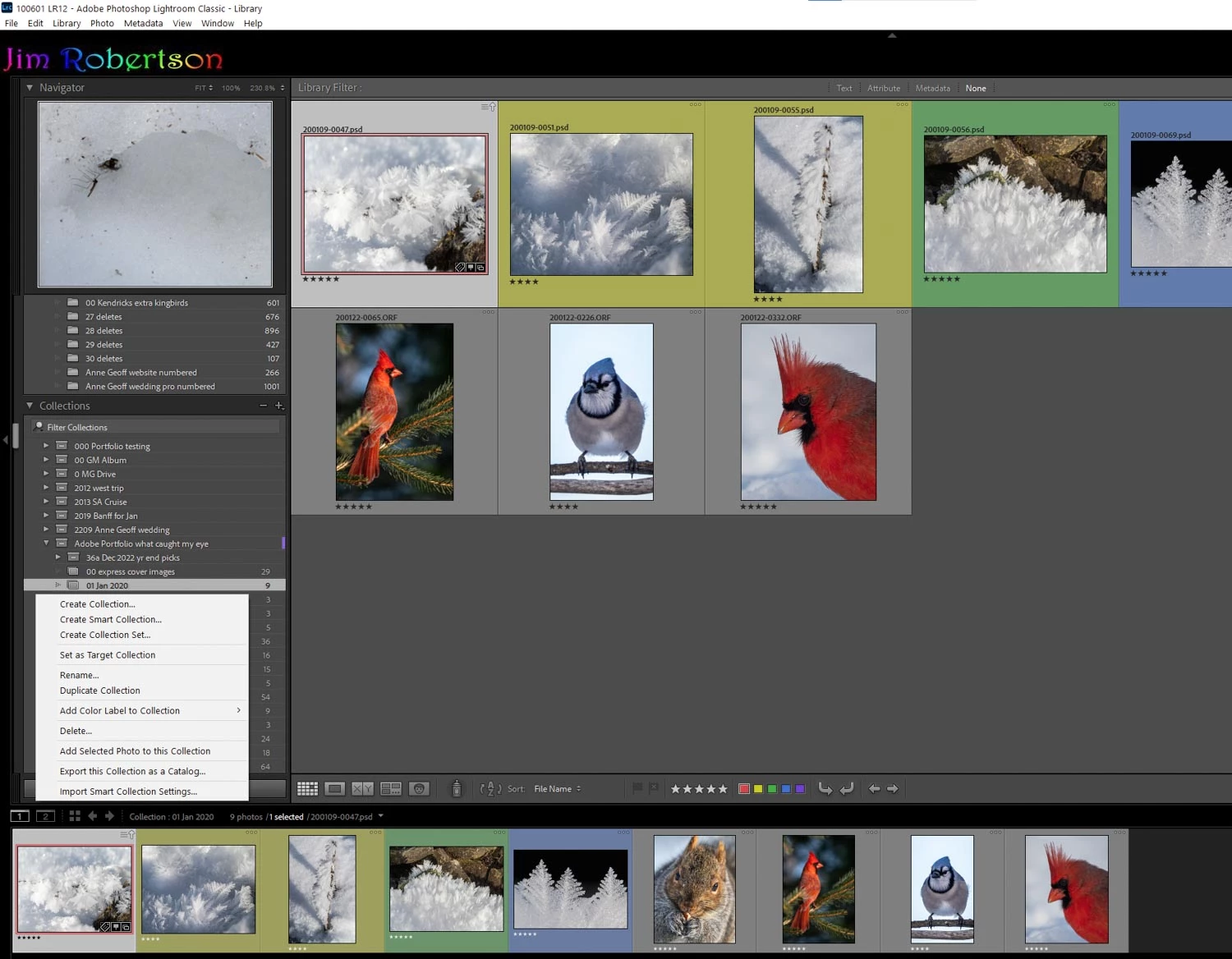Apply red color label swatch
The height and width of the screenshot is (959, 1232).
744,789
